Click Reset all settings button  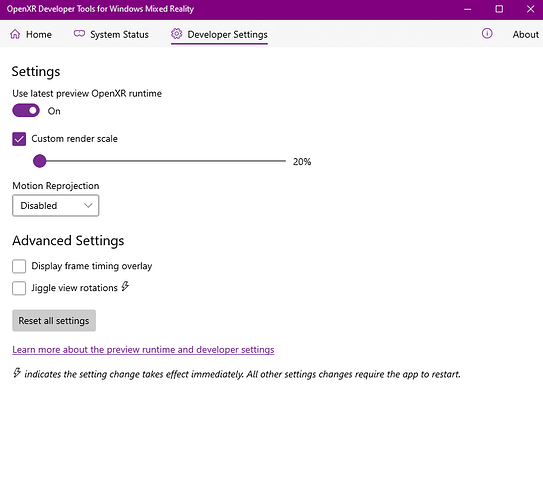pyautogui.click(x=54, y=321)
